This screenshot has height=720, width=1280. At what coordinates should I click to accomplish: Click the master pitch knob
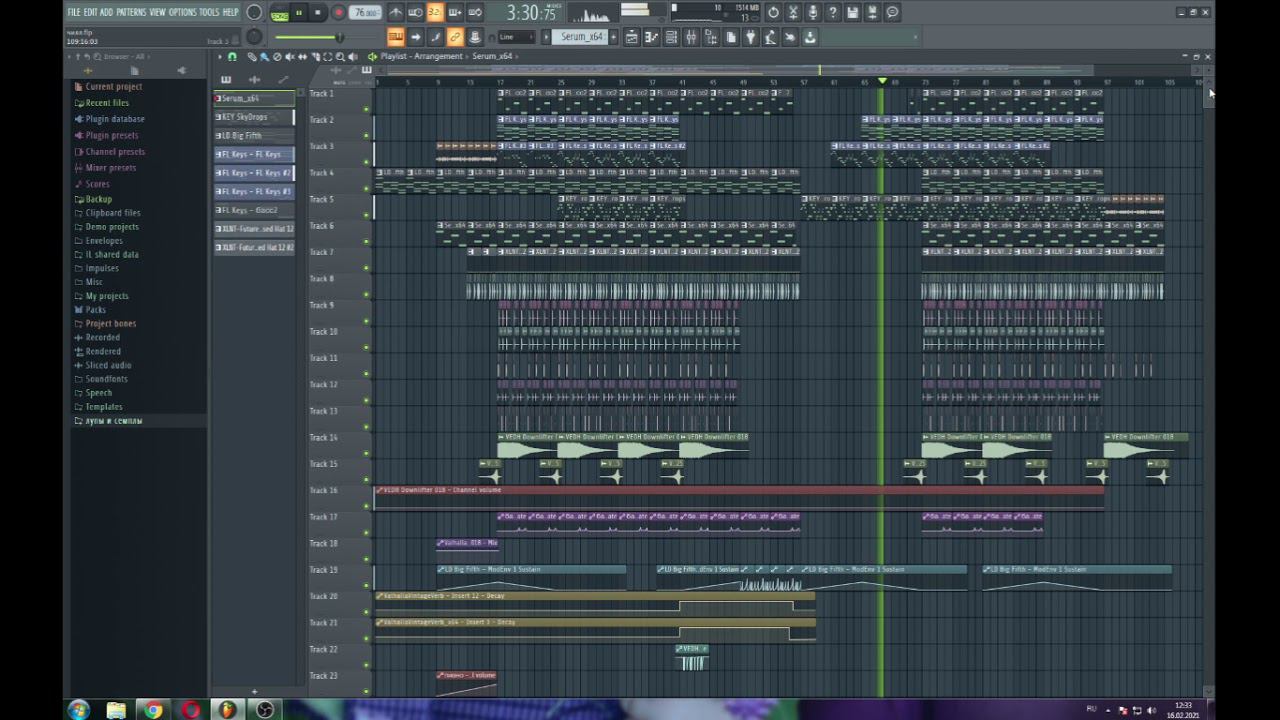(254, 37)
